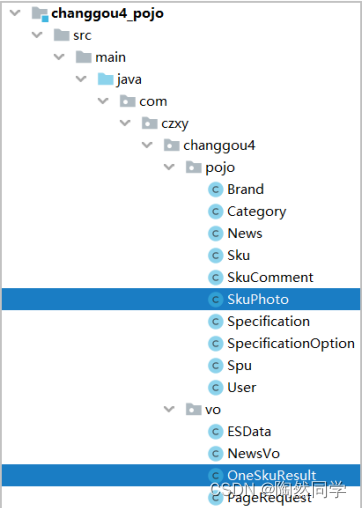Viewport: 362px width, 508px height.
Task: Click the Category class icon
Action: pyautogui.click(x=215, y=211)
